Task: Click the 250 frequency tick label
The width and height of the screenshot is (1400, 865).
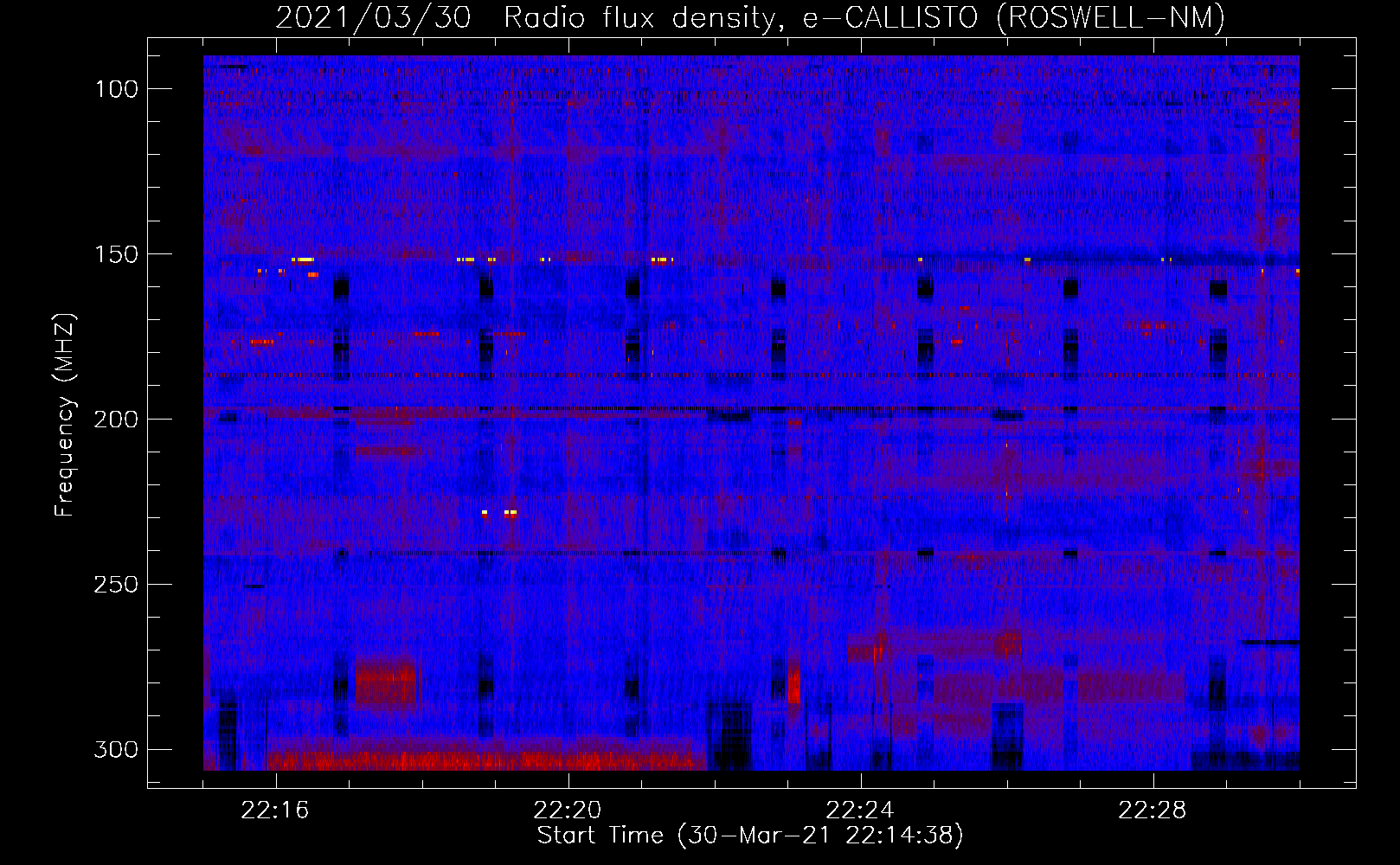Action: coord(117,585)
